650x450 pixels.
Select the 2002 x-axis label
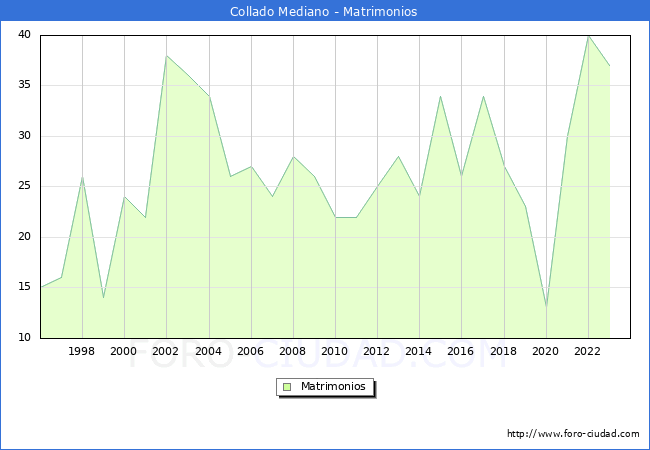click(x=165, y=351)
